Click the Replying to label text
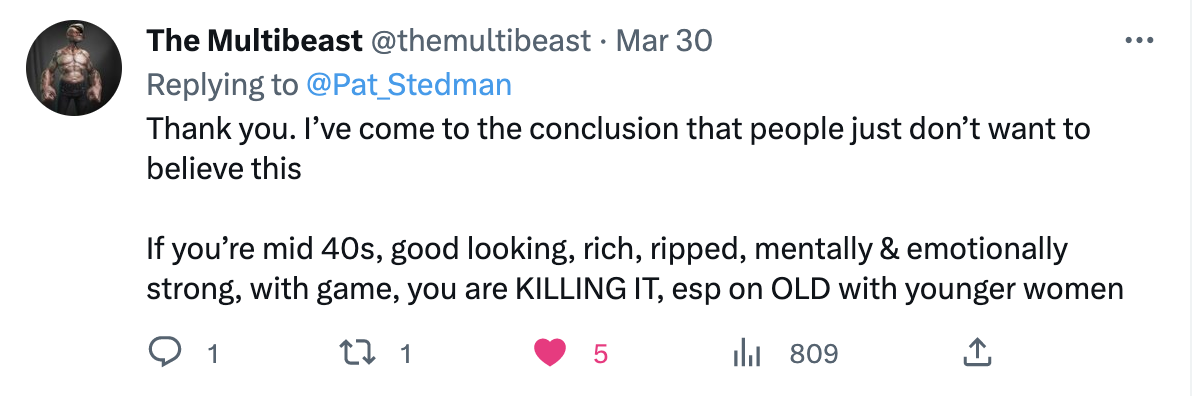 [x=222, y=84]
